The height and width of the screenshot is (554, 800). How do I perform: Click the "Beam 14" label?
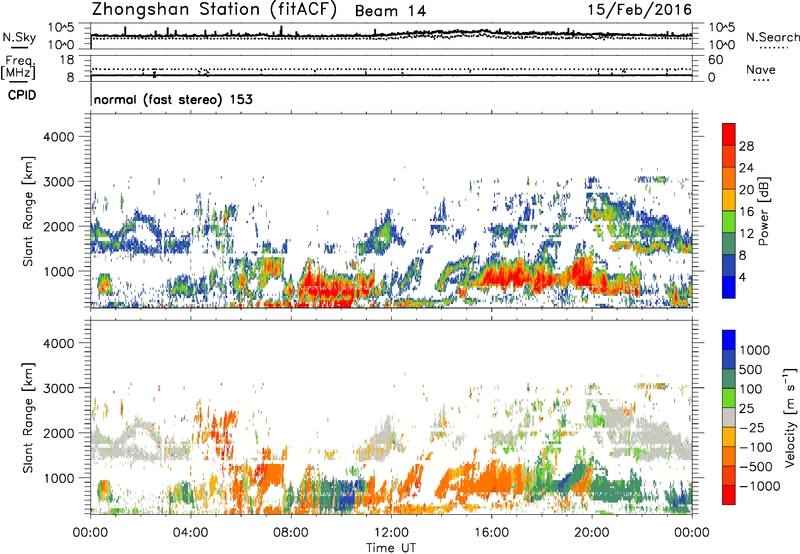tap(390, 11)
